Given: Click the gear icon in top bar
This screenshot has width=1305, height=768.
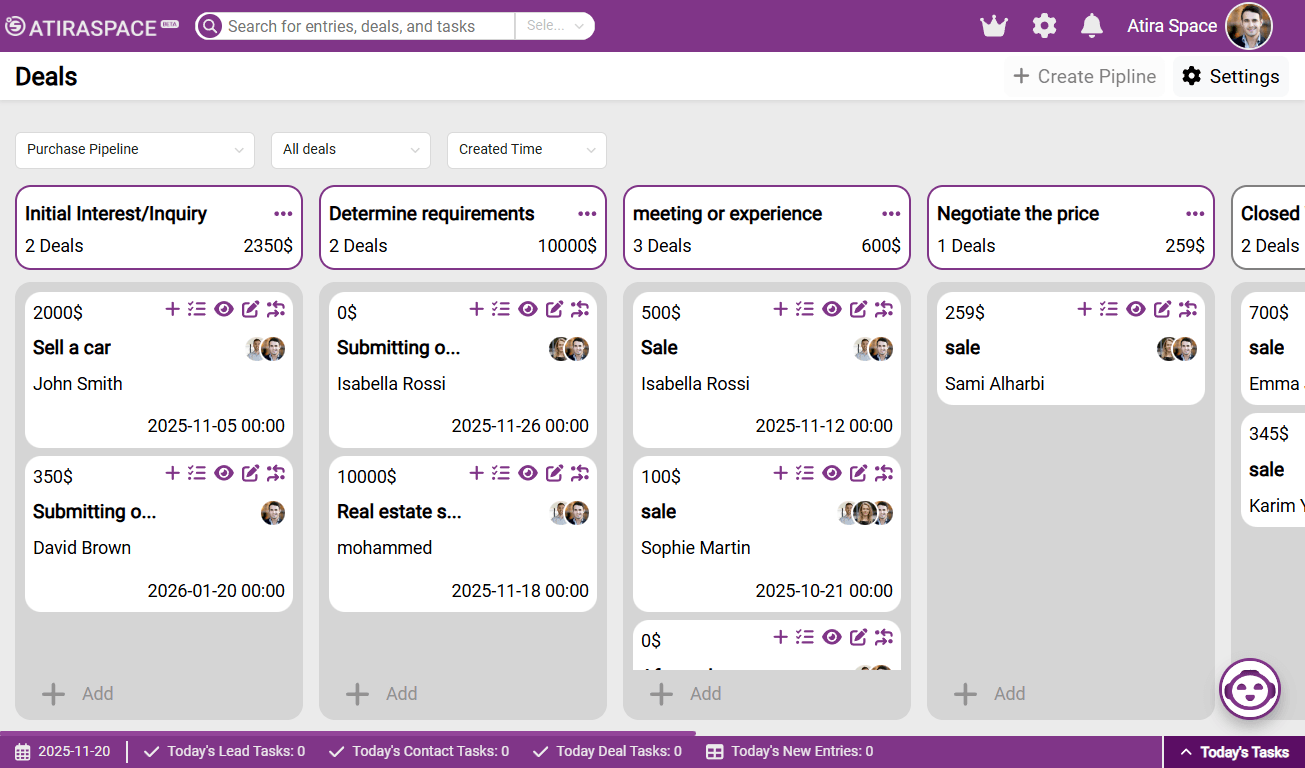Looking at the screenshot, I should click(x=1044, y=26).
